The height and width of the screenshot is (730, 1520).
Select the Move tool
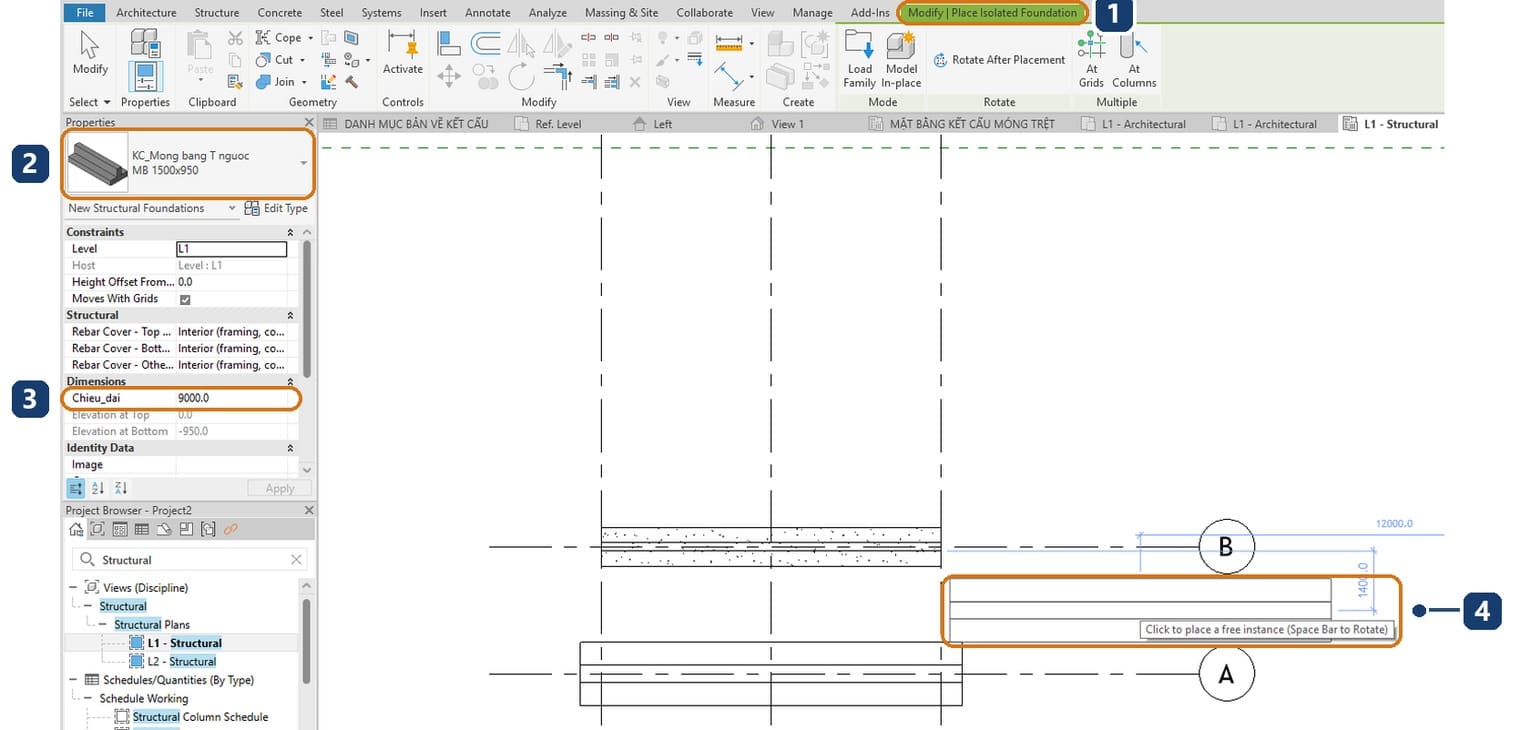[x=448, y=76]
